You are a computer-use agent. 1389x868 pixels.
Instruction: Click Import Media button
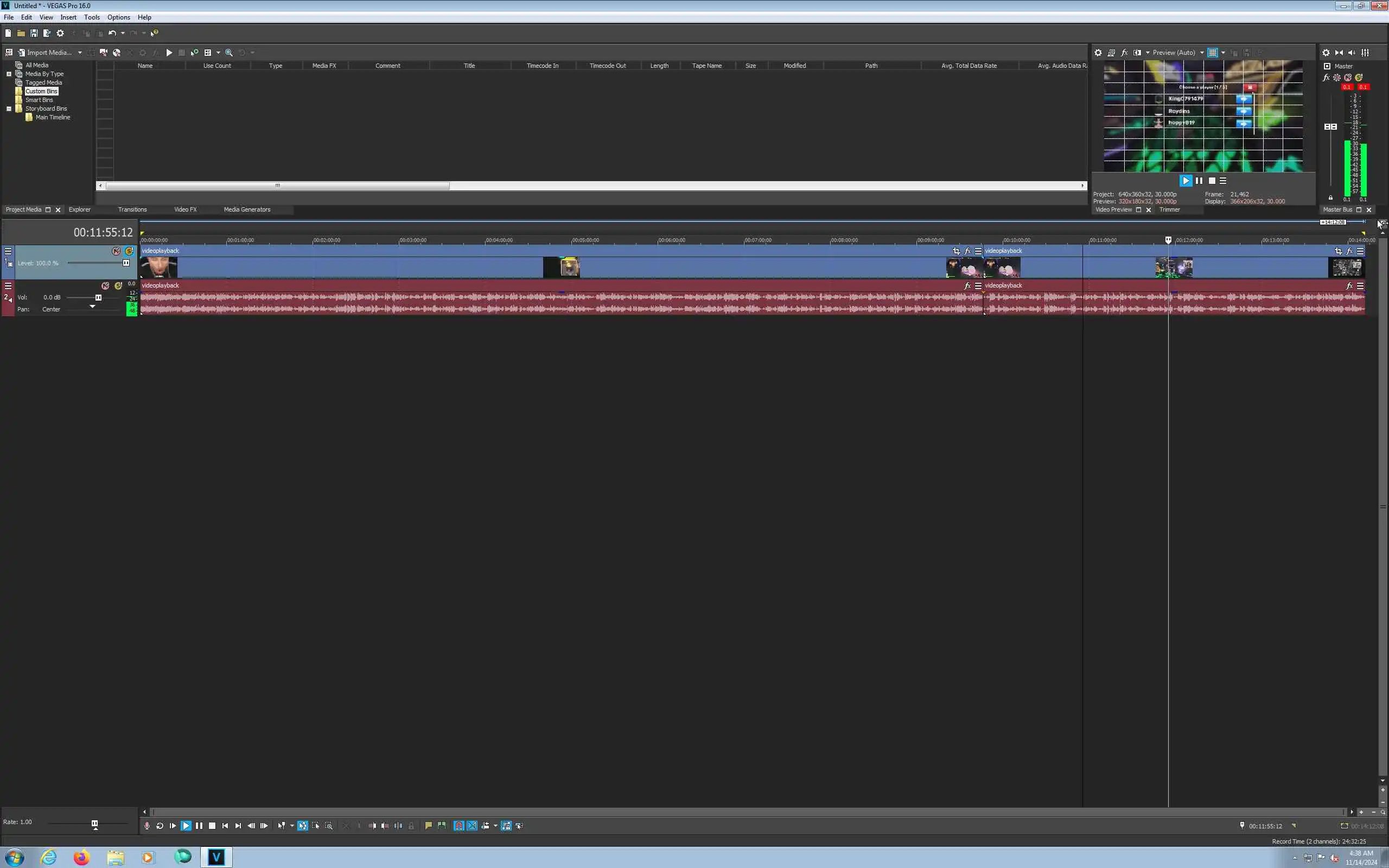45,52
